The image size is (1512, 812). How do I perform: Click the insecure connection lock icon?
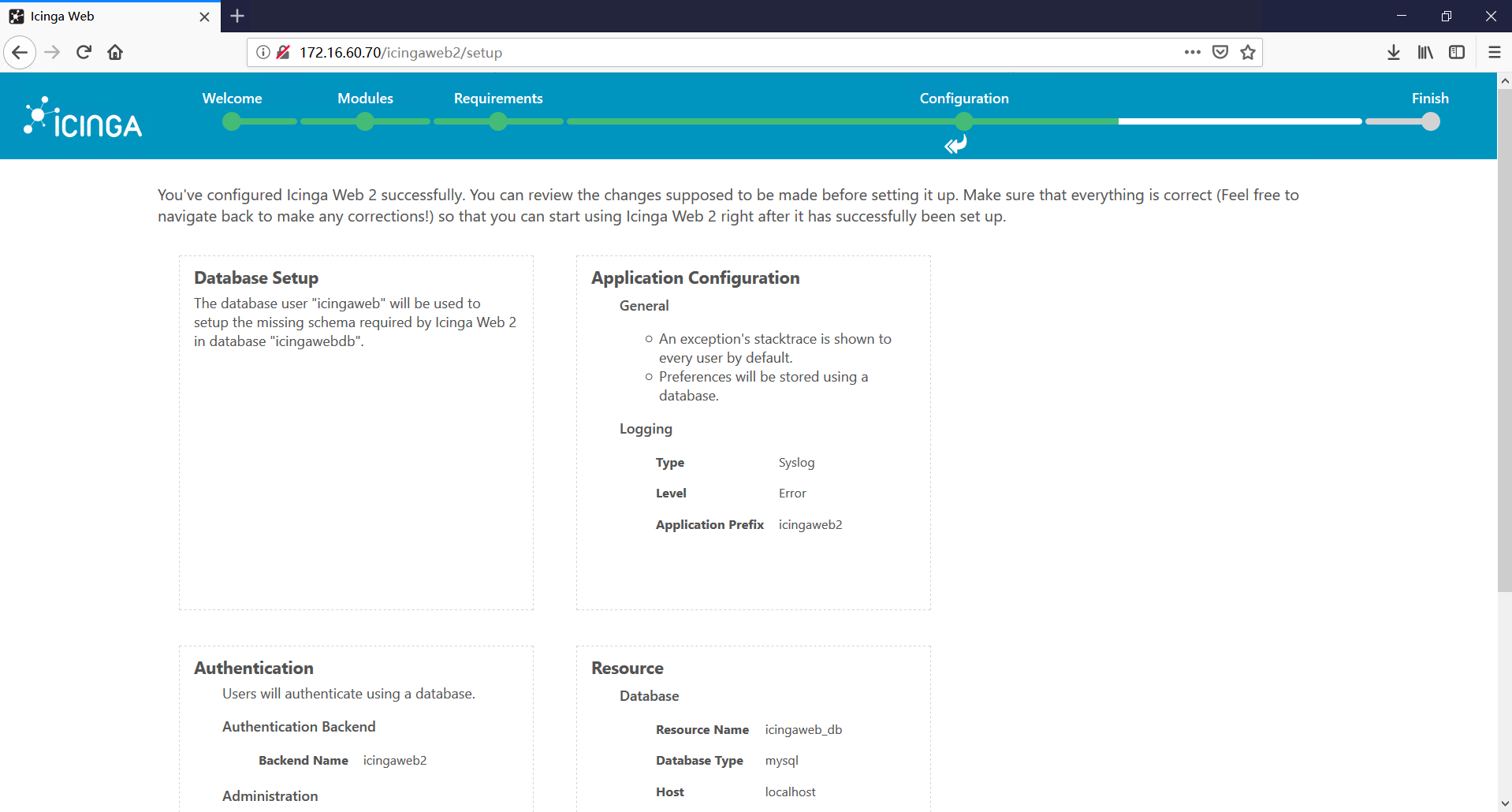284,53
